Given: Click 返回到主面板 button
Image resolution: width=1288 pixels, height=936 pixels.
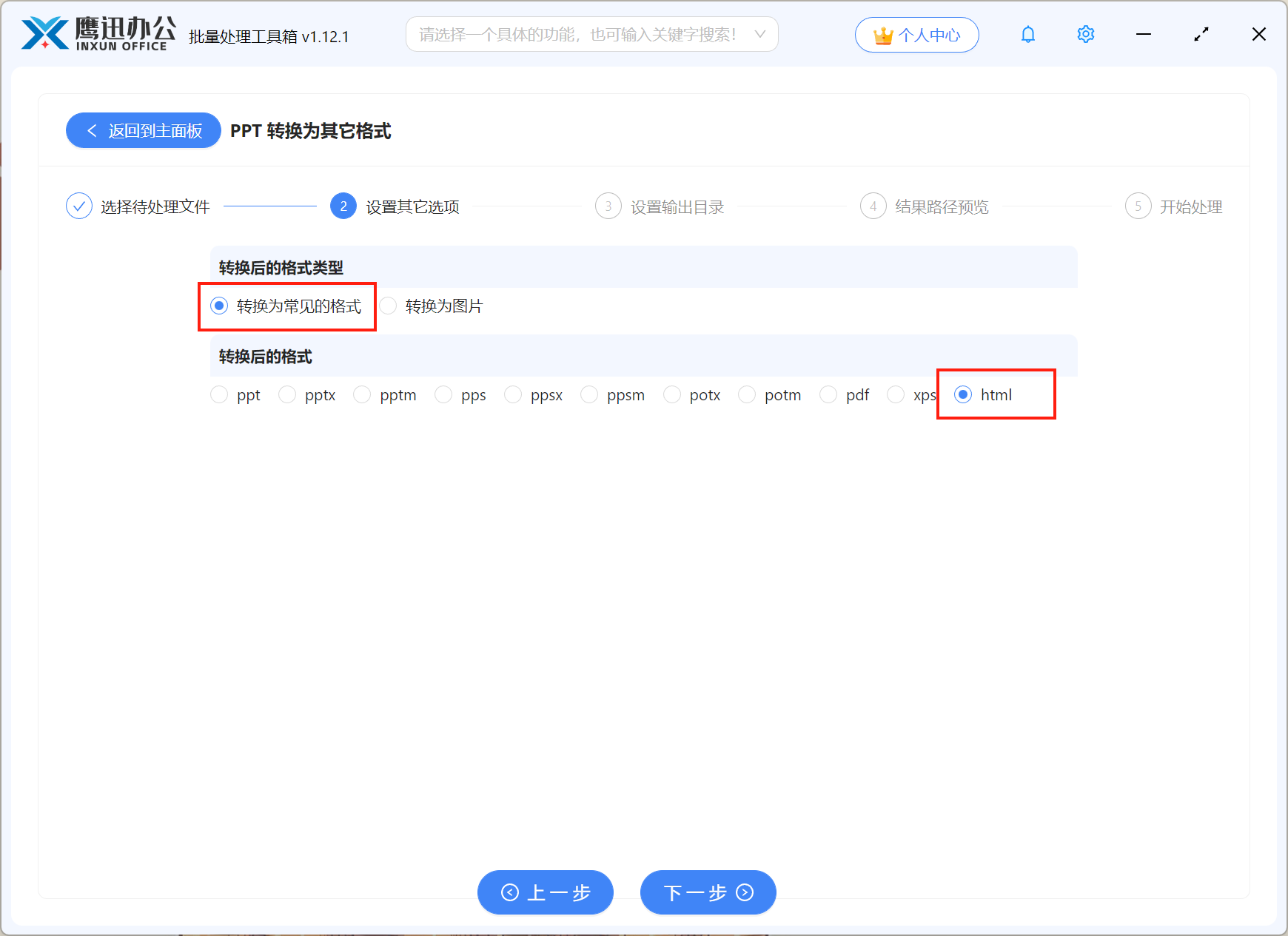Looking at the screenshot, I should [x=143, y=130].
